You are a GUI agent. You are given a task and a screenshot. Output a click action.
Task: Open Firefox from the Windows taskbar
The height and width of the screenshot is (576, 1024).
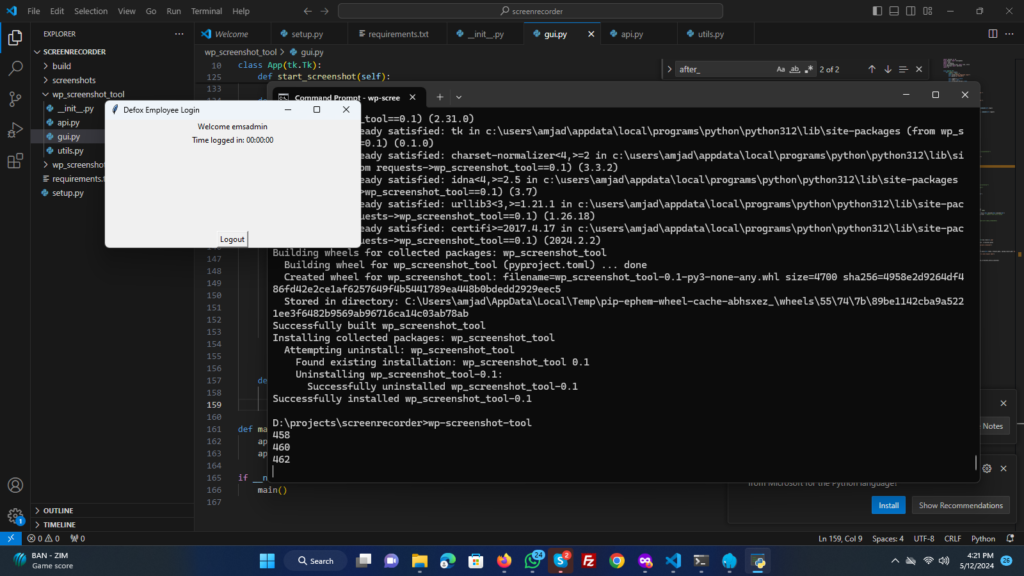coord(503,560)
